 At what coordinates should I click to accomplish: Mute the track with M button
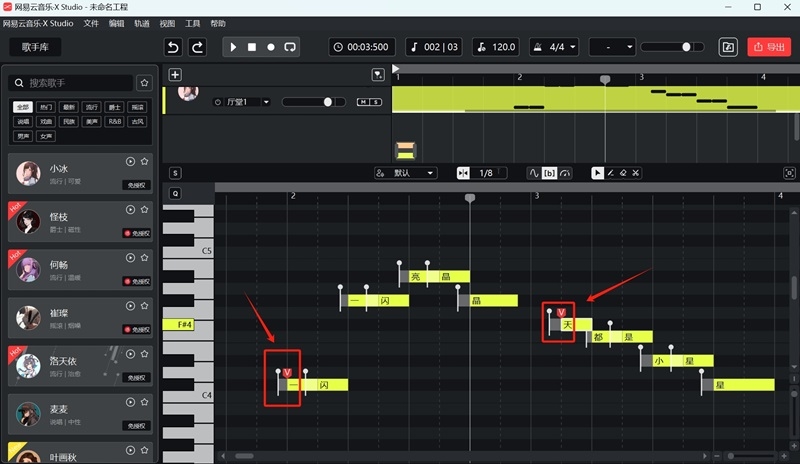click(363, 102)
